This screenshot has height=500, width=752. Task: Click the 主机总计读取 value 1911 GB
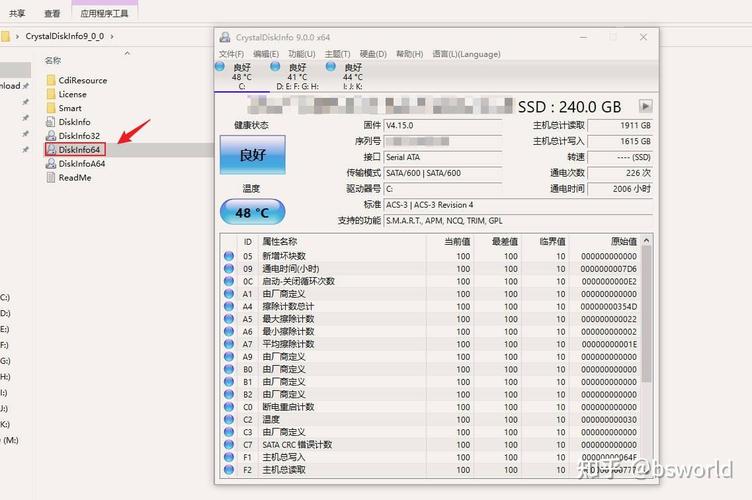pyautogui.click(x=620, y=126)
